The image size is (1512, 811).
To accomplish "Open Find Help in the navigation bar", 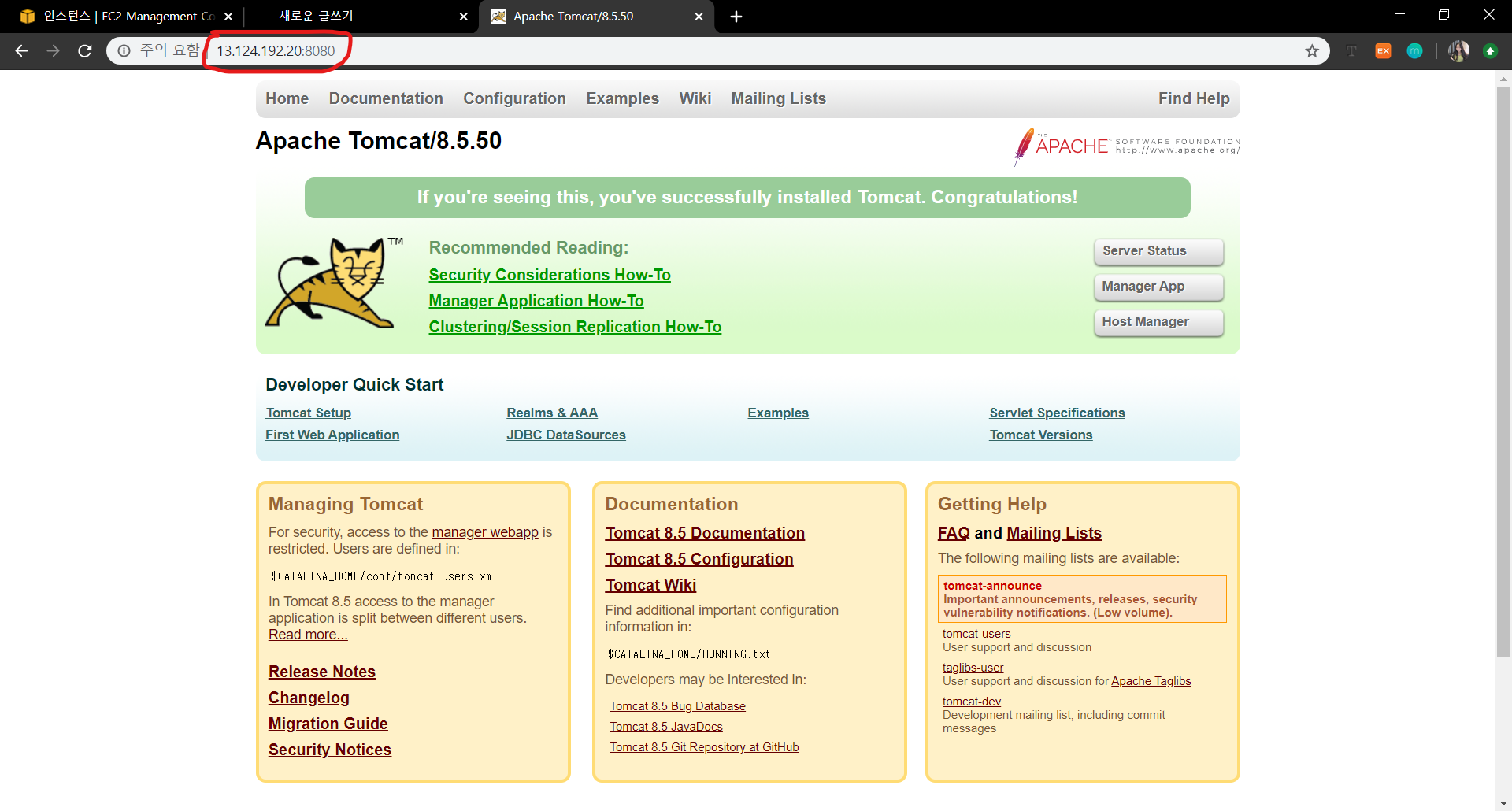I will coord(1194,98).
